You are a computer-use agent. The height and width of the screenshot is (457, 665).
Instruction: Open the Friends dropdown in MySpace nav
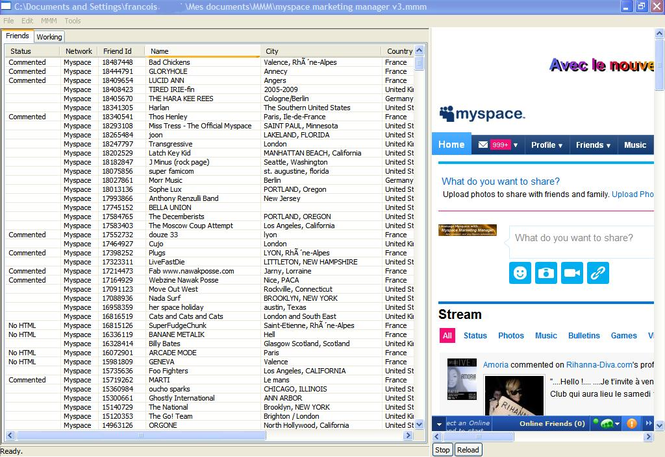click(x=593, y=145)
